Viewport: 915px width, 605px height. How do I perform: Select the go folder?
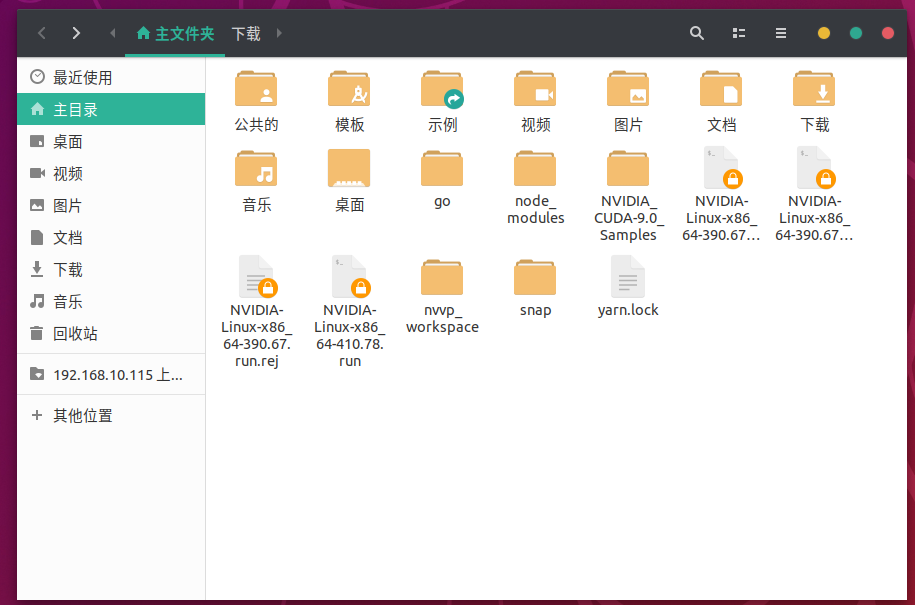(442, 169)
